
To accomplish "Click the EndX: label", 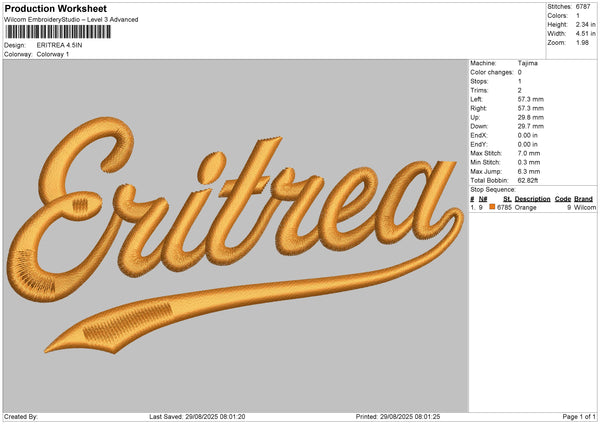I will pyautogui.click(x=479, y=135).
